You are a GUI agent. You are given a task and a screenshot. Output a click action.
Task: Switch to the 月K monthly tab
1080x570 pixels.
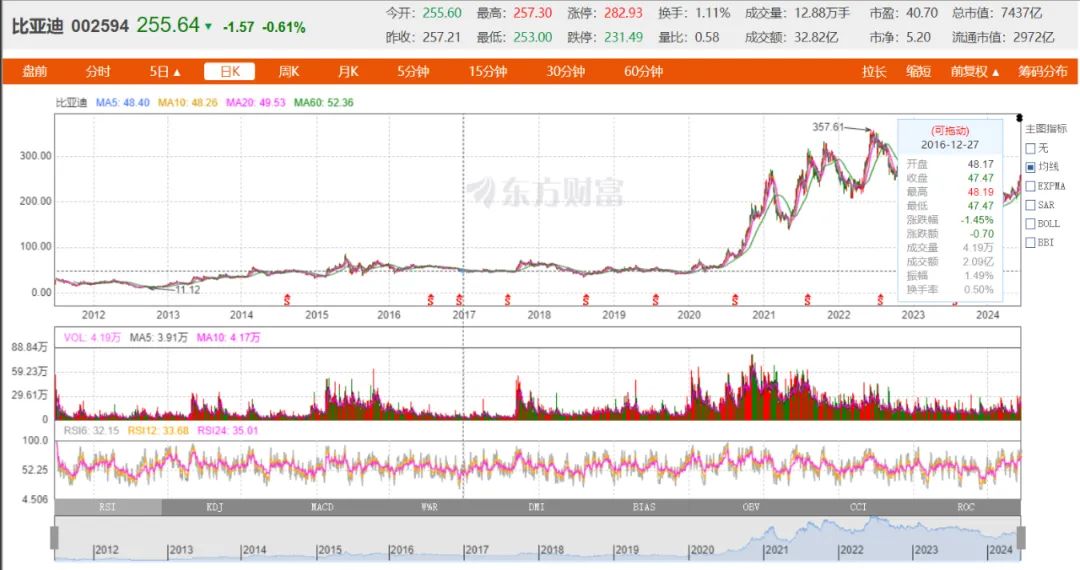pos(348,72)
